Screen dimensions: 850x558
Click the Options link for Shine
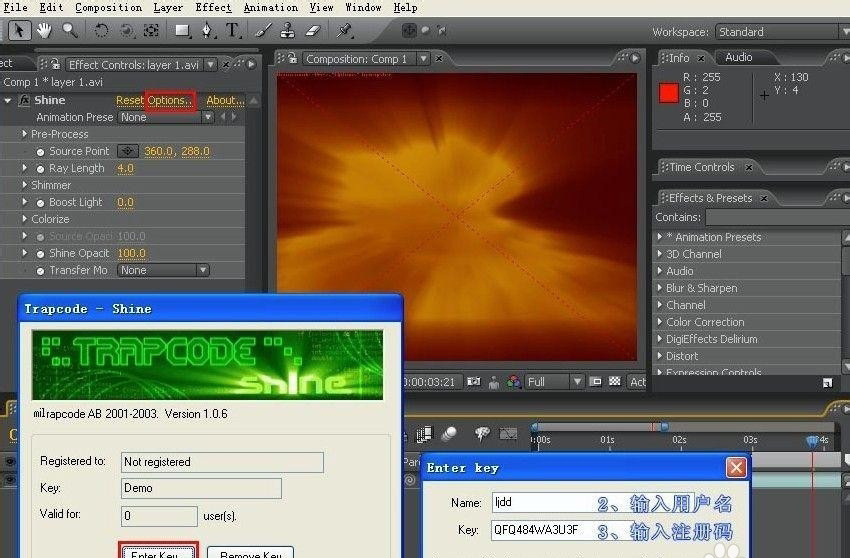point(170,100)
